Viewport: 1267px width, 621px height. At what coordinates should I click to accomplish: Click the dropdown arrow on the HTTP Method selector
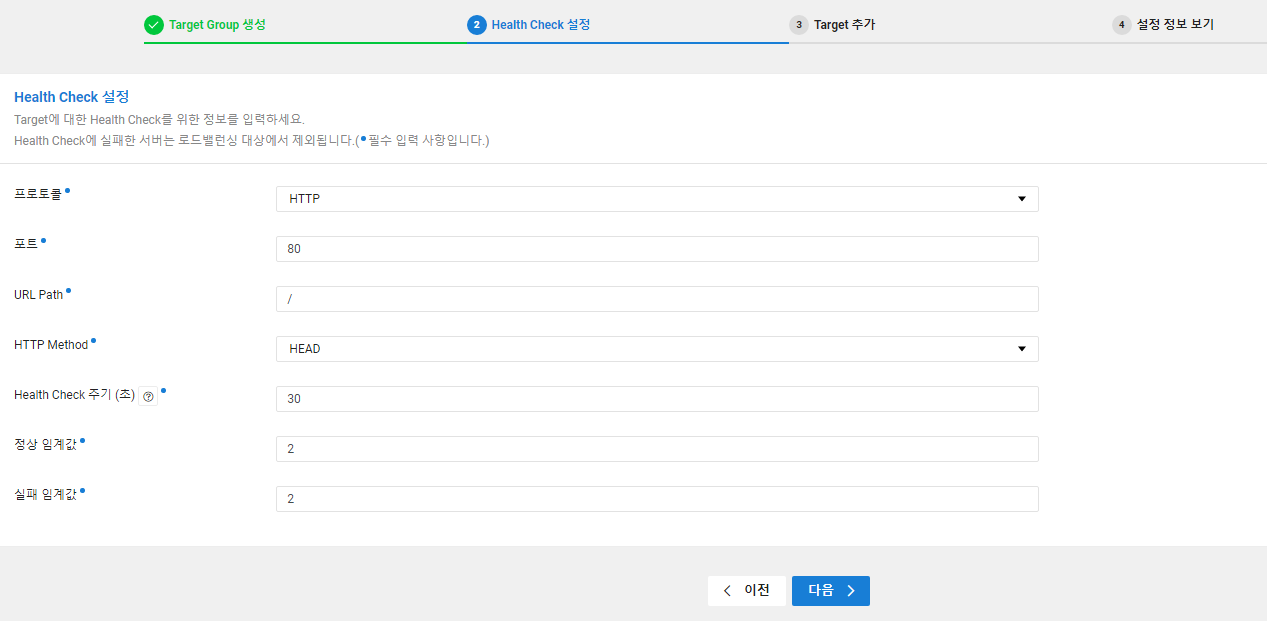pos(1021,348)
